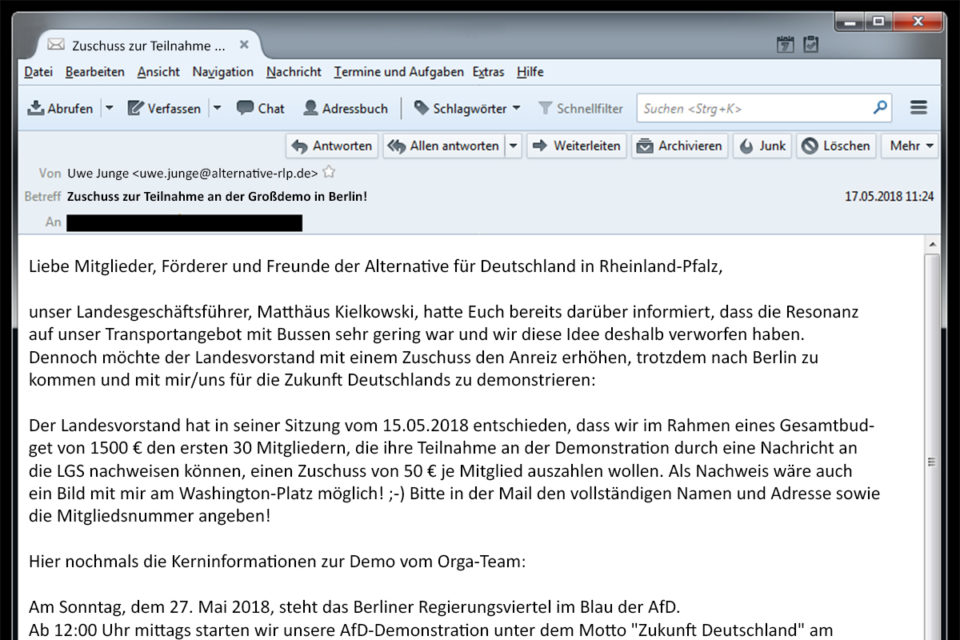The width and height of the screenshot is (960, 640).
Task: Open the hamburger application menu
Action: click(918, 108)
